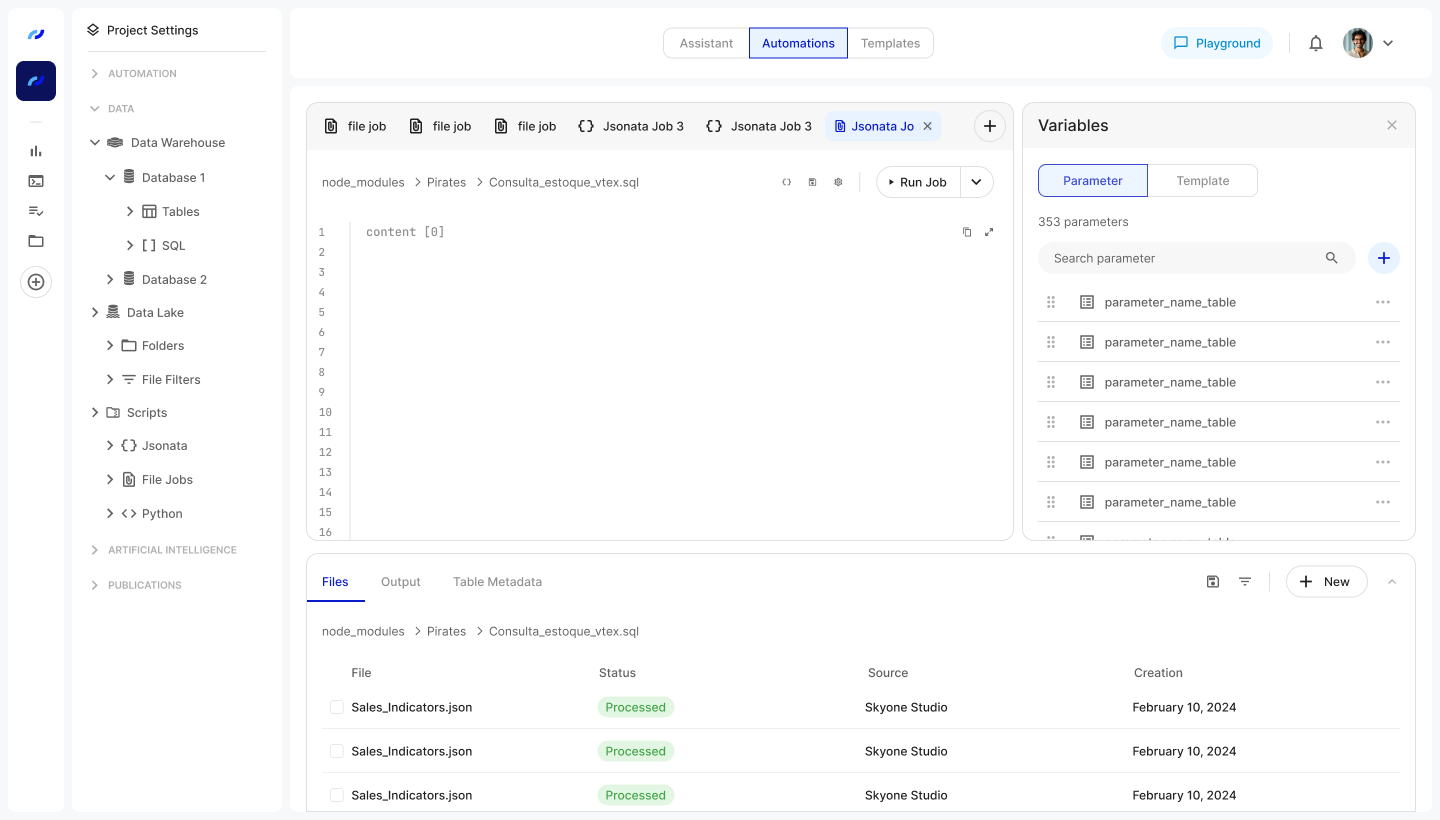Expand the Database 2 tree node
This screenshot has width=1440, height=820.
tap(111, 279)
